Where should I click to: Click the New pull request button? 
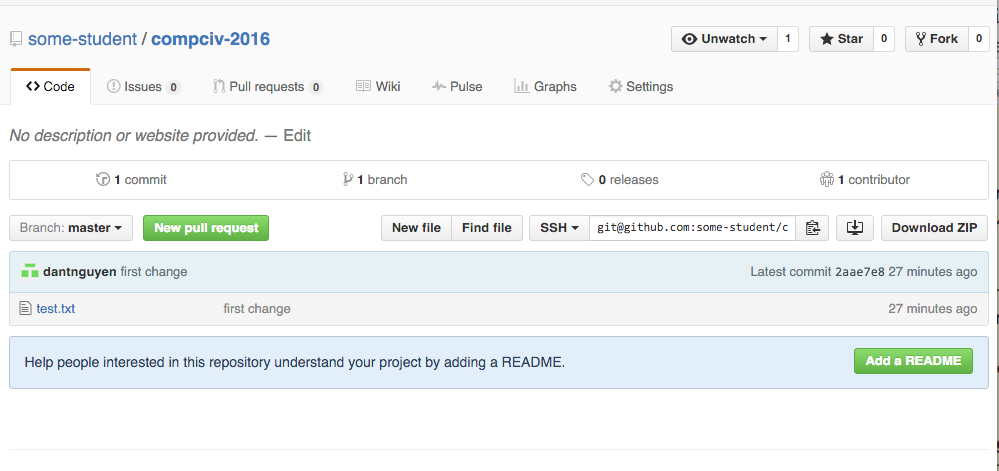[206, 228]
